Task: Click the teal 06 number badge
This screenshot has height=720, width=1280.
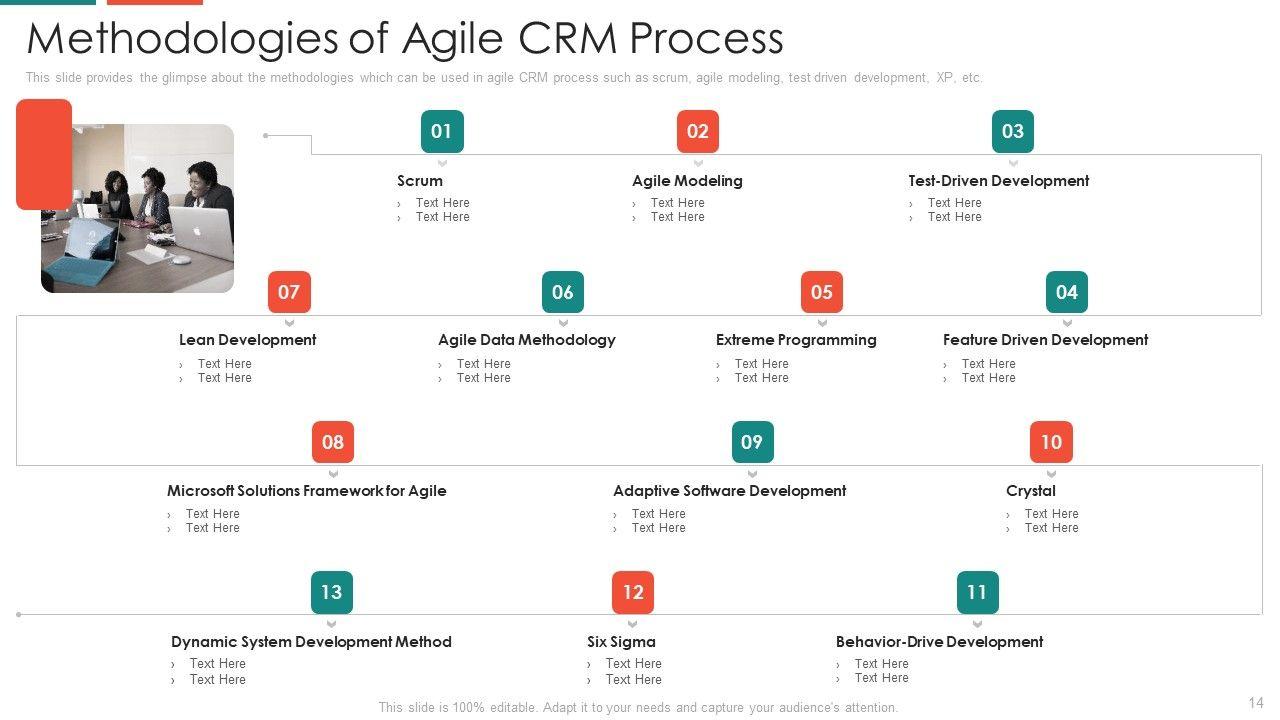Action: coord(563,292)
